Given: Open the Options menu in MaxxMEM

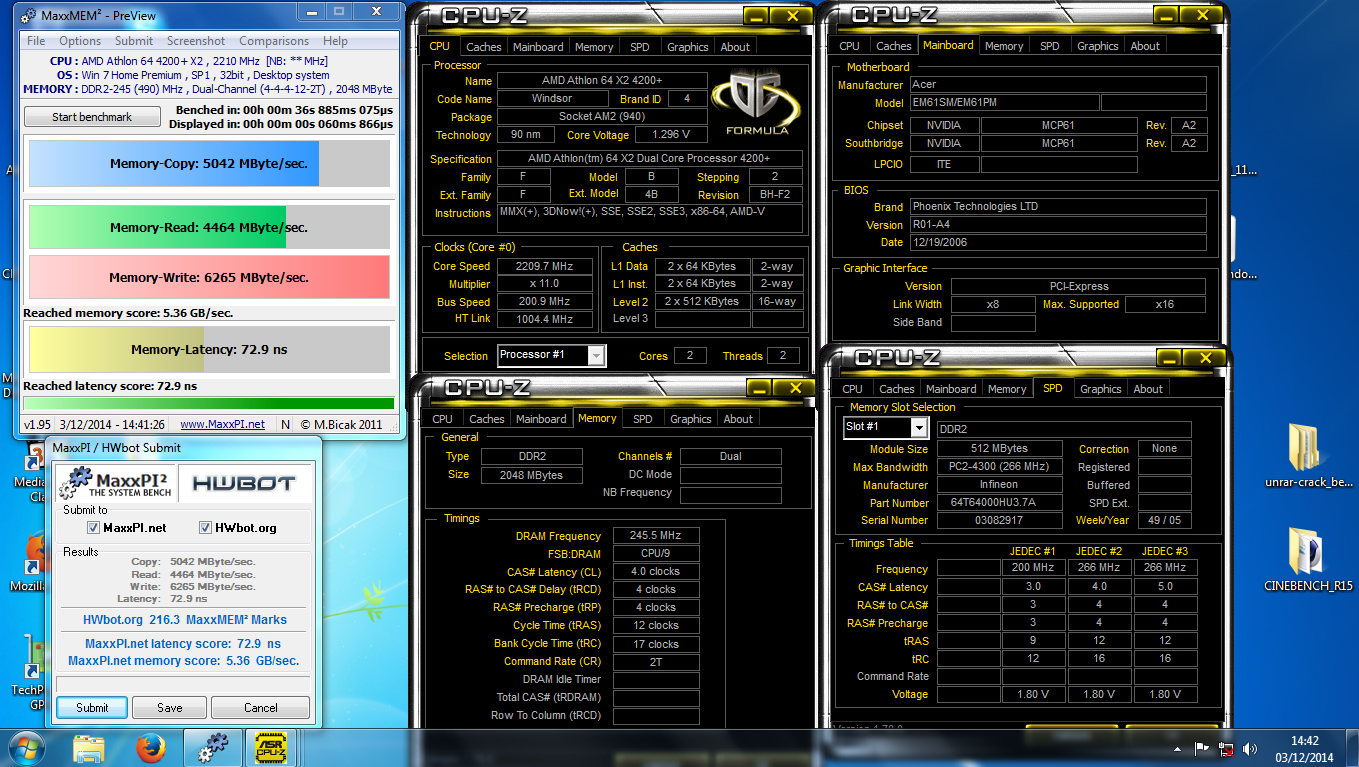Looking at the screenshot, I should pyautogui.click(x=80, y=41).
